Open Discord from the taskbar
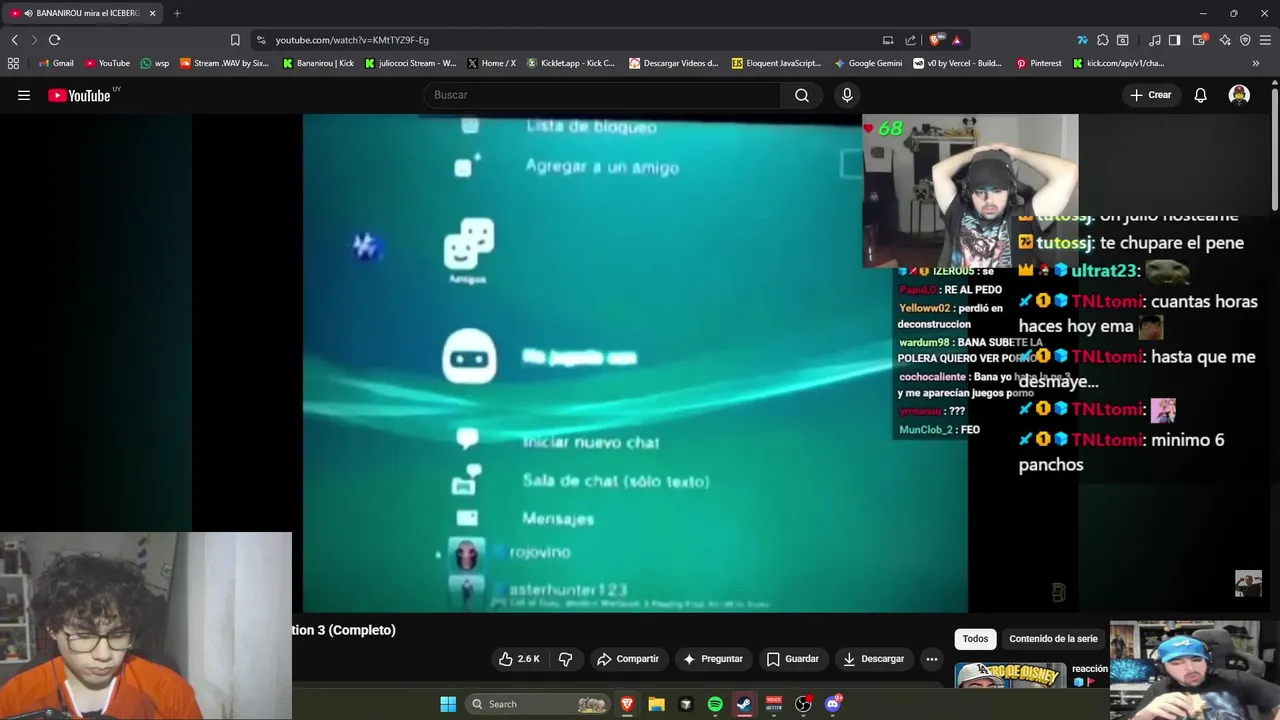The width and height of the screenshot is (1280, 720). coord(833,704)
